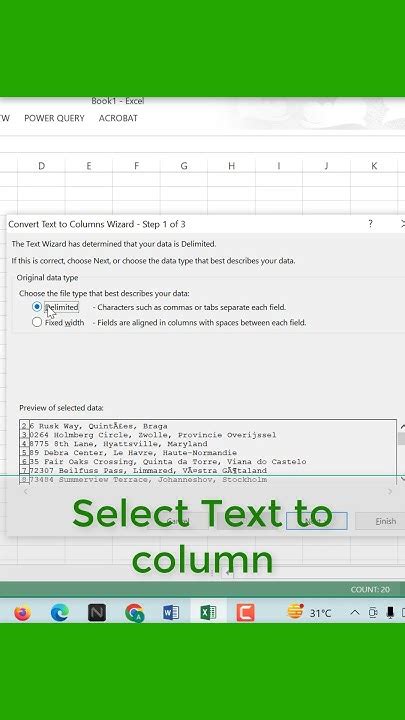Select the Delimited radio button
This screenshot has width=405, height=720.
(37, 307)
